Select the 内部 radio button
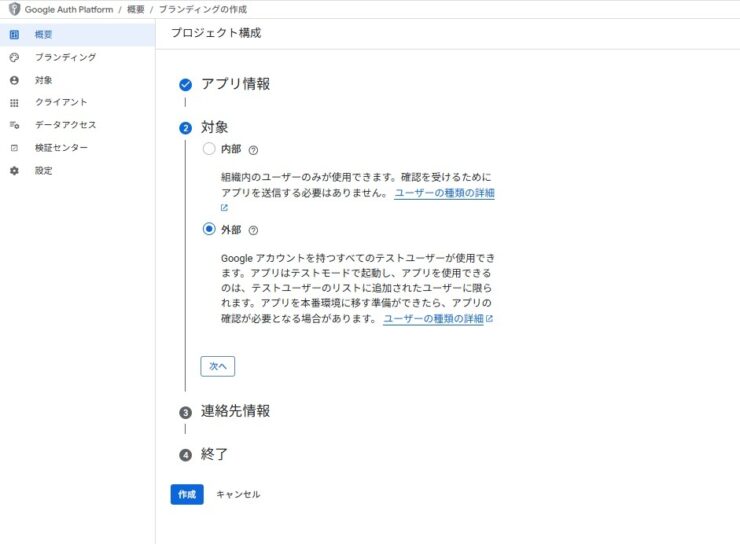The image size is (740, 544). pyautogui.click(x=209, y=149)
